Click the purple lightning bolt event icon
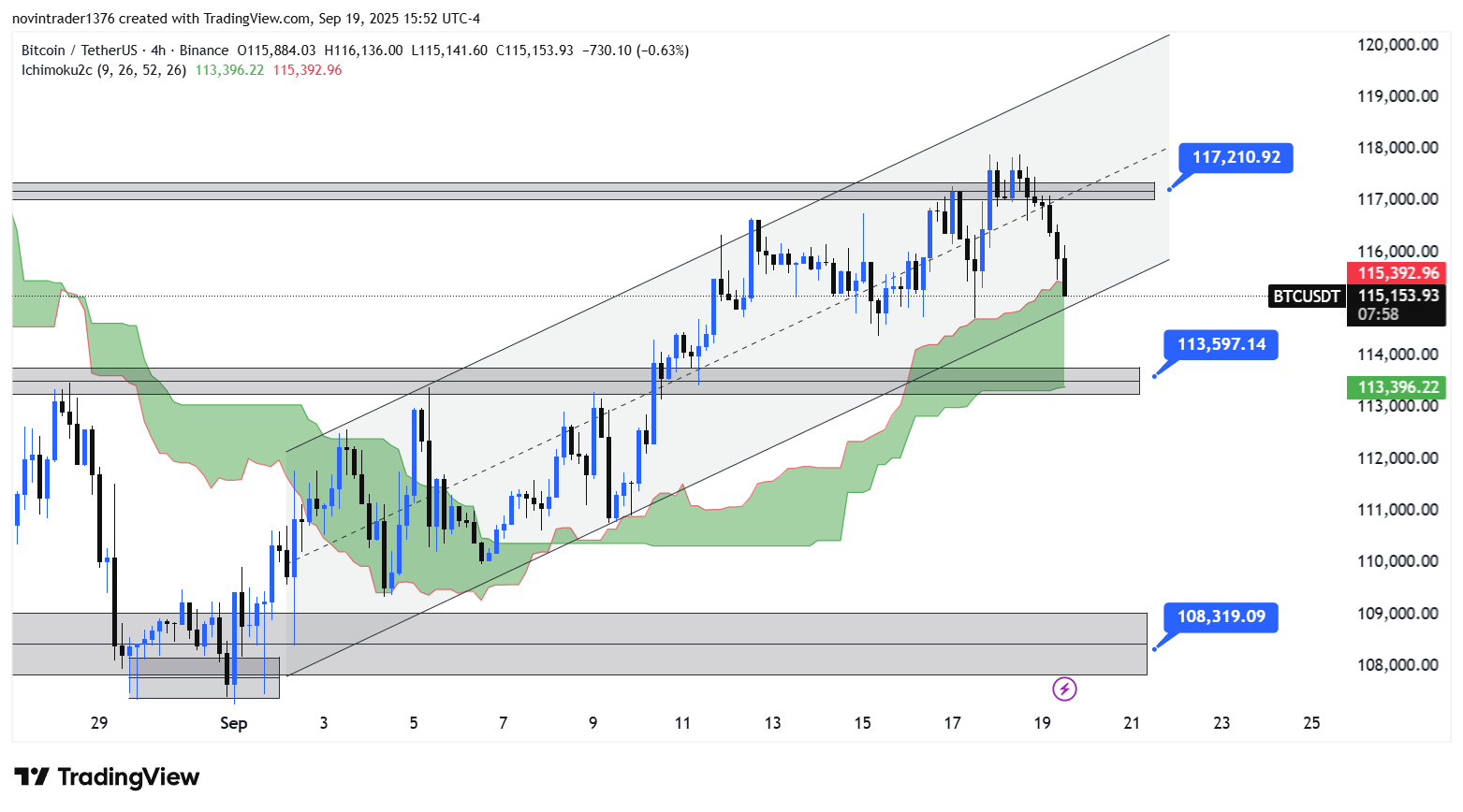 coord(1064,689)
